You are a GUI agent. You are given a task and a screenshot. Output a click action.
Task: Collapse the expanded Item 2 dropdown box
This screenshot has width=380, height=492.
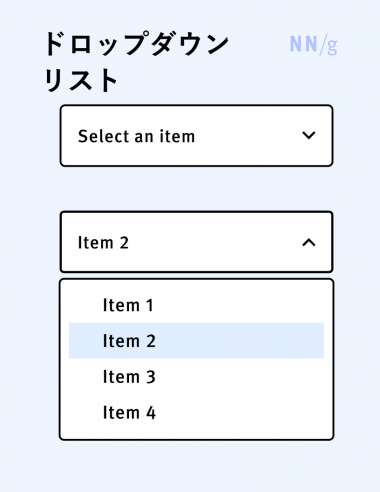(x=197, y=242)
